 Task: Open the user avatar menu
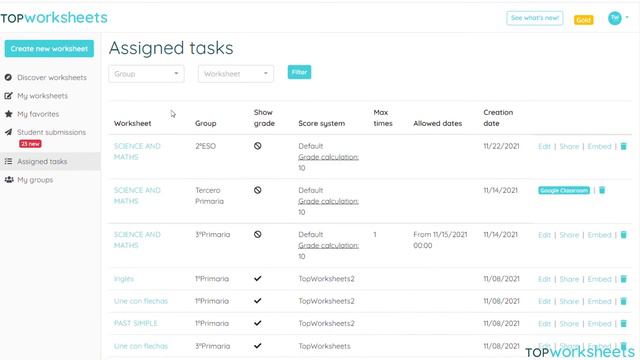coord(614,18)
